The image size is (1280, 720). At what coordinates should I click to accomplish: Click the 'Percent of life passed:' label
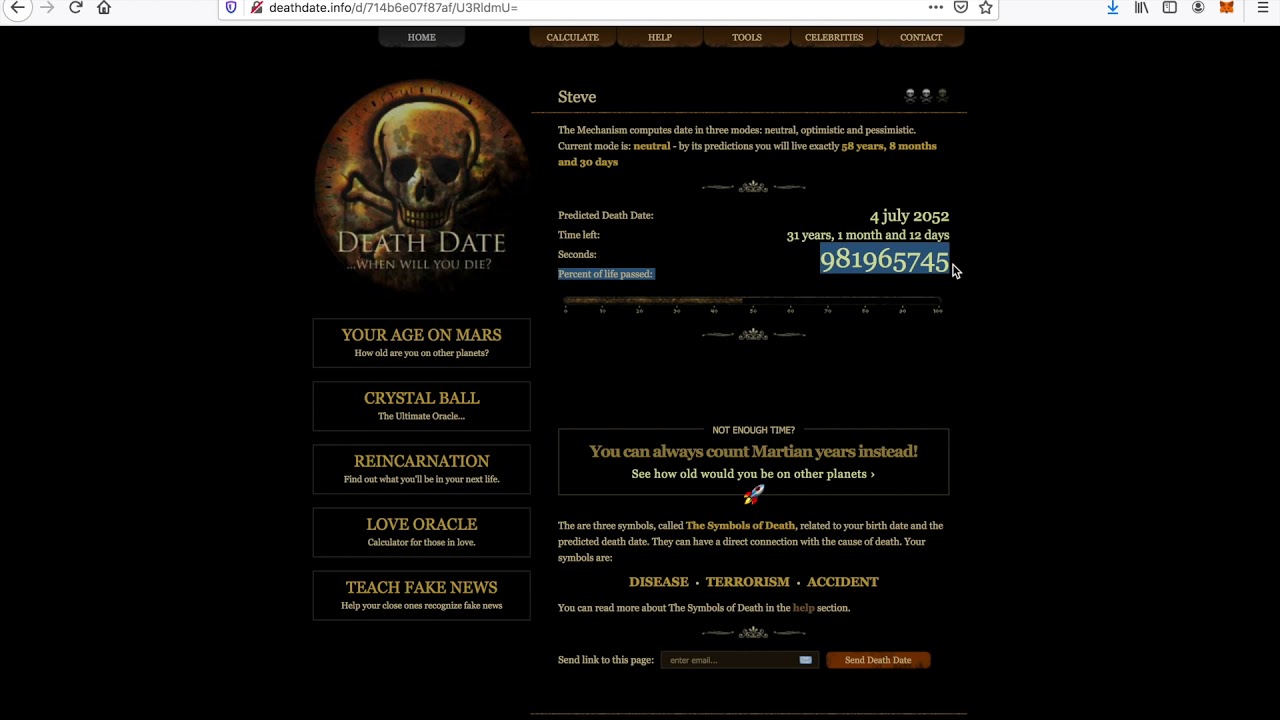[x=605, y=274]
